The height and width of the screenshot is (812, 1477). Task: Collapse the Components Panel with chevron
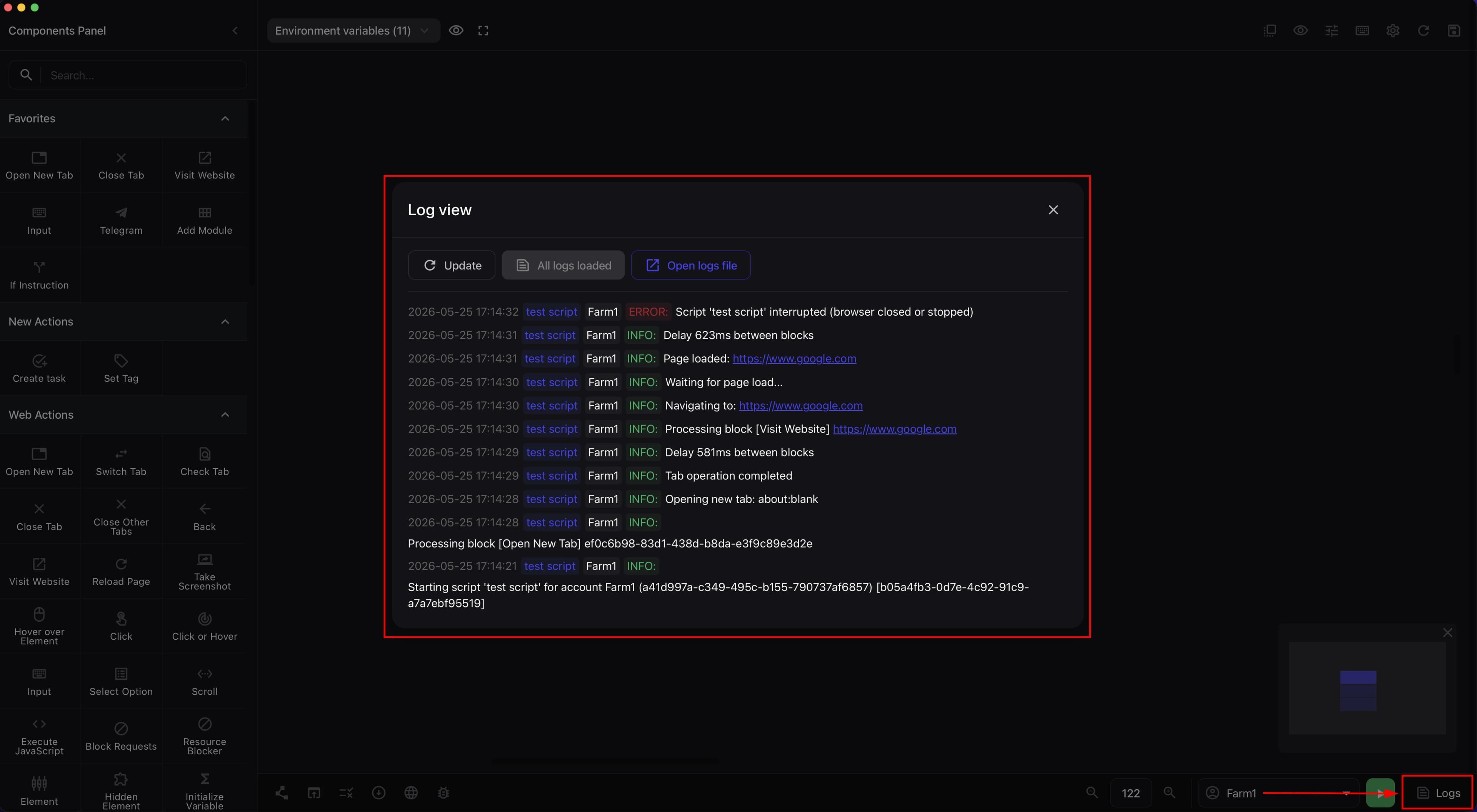click(x=235, y=31)
